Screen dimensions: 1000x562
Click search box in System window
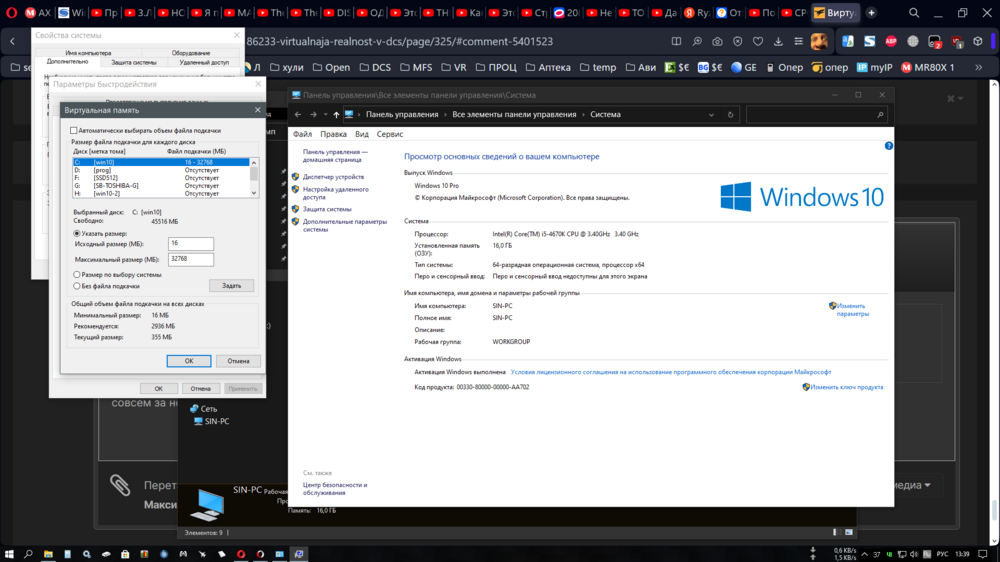pos(816,115)
